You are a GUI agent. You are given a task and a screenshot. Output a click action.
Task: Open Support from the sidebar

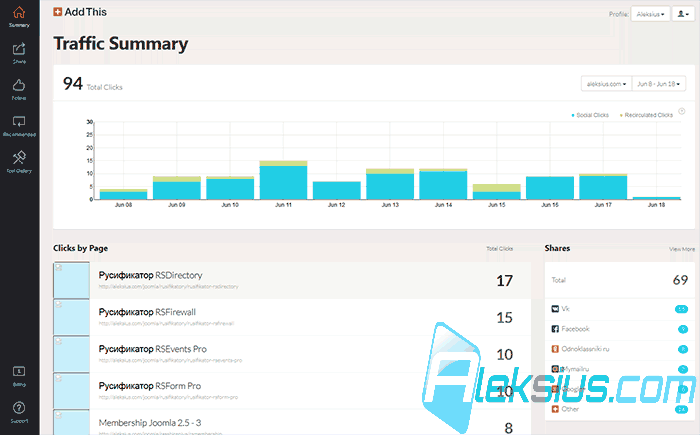[19, 413]
